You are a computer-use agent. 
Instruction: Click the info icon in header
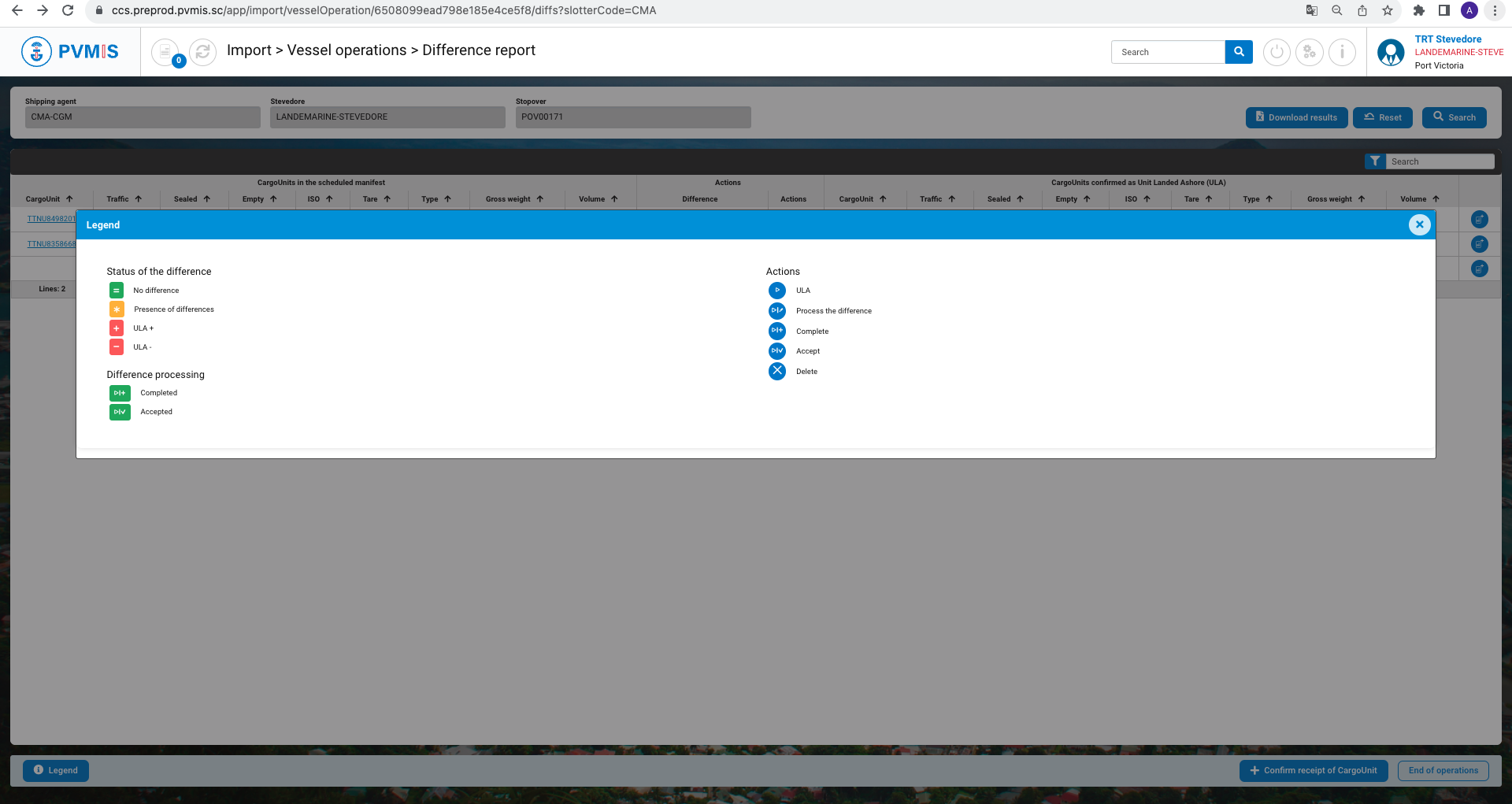(x=1342, y=53)
